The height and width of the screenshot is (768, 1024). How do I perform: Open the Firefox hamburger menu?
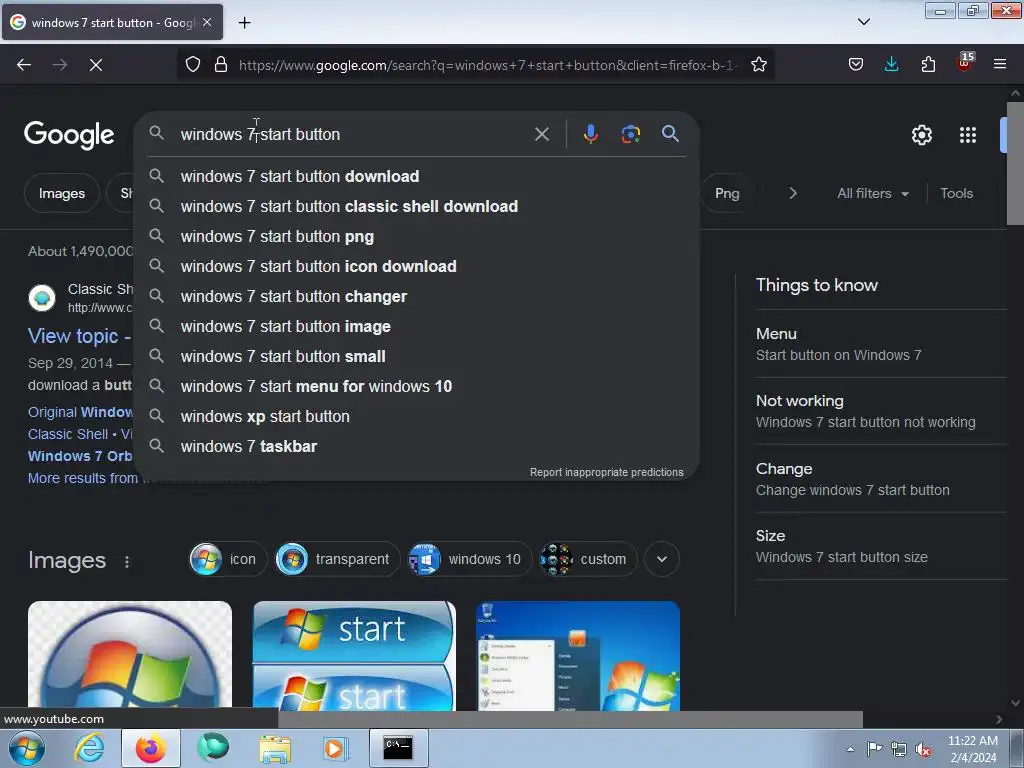point(1000,65)
